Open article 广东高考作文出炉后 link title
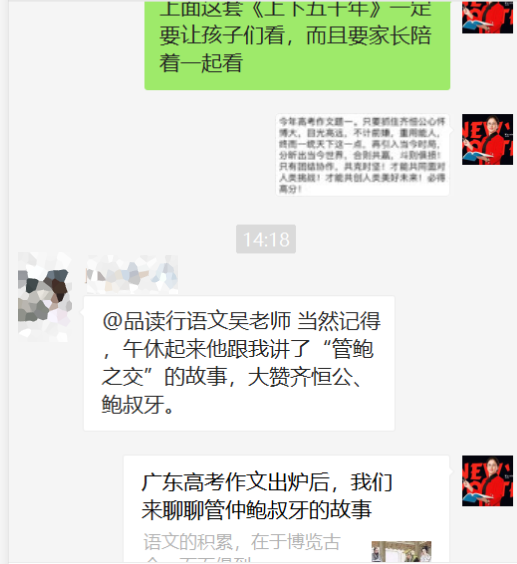517x564 pixels. click(x=267, y=482)
